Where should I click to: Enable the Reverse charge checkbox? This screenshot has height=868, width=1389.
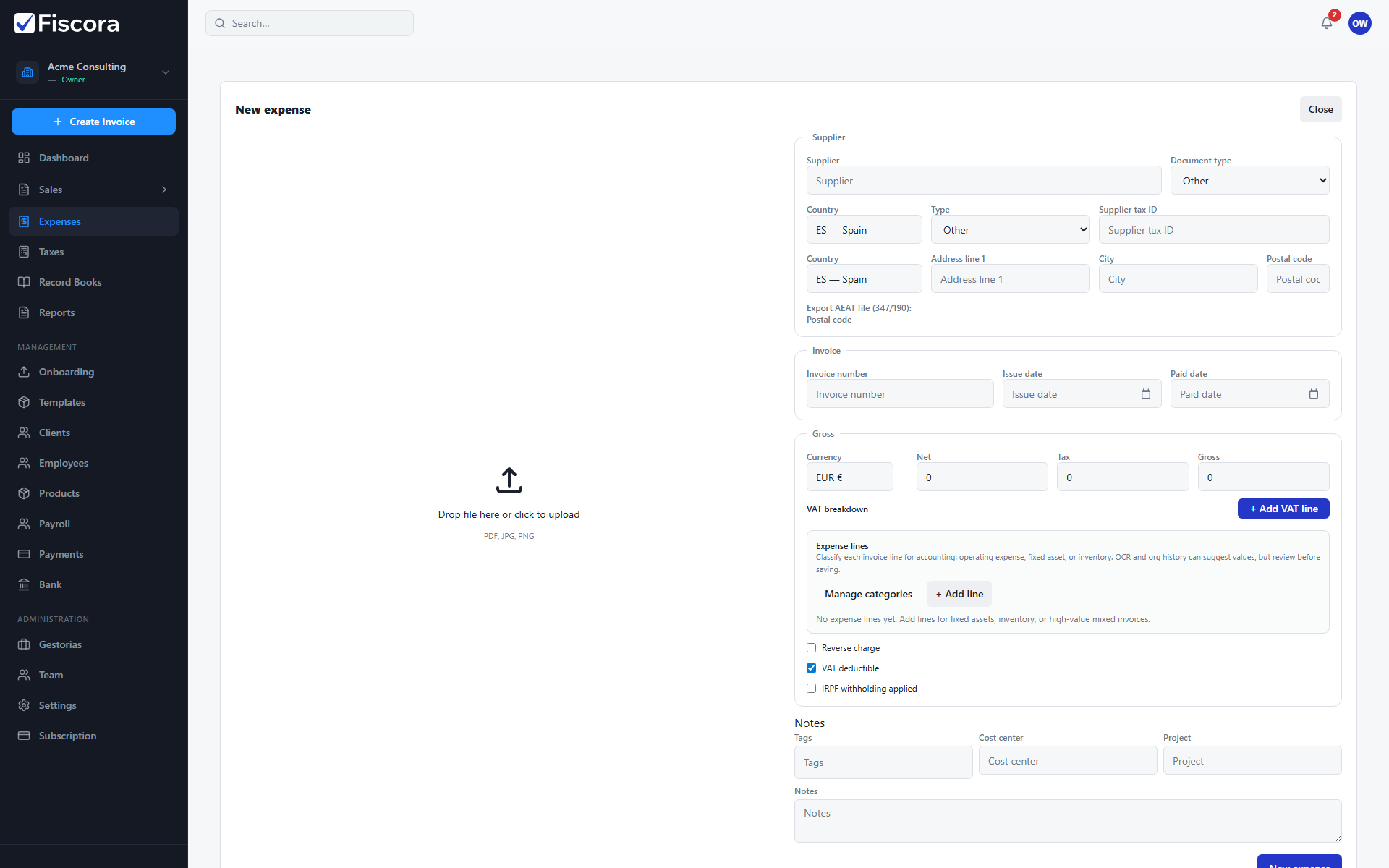tap(811, 648)
